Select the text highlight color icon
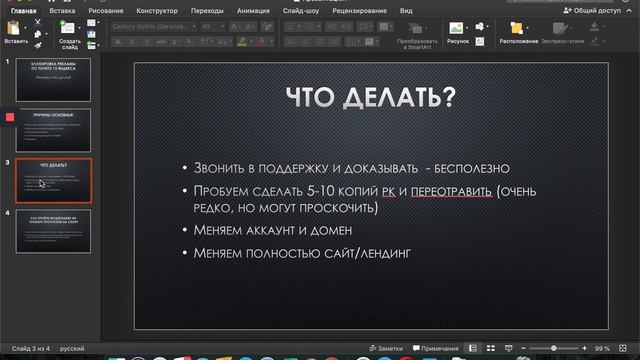Image resolution: width=640 pixels, height=360 pixels. click(x=242, y=42)
